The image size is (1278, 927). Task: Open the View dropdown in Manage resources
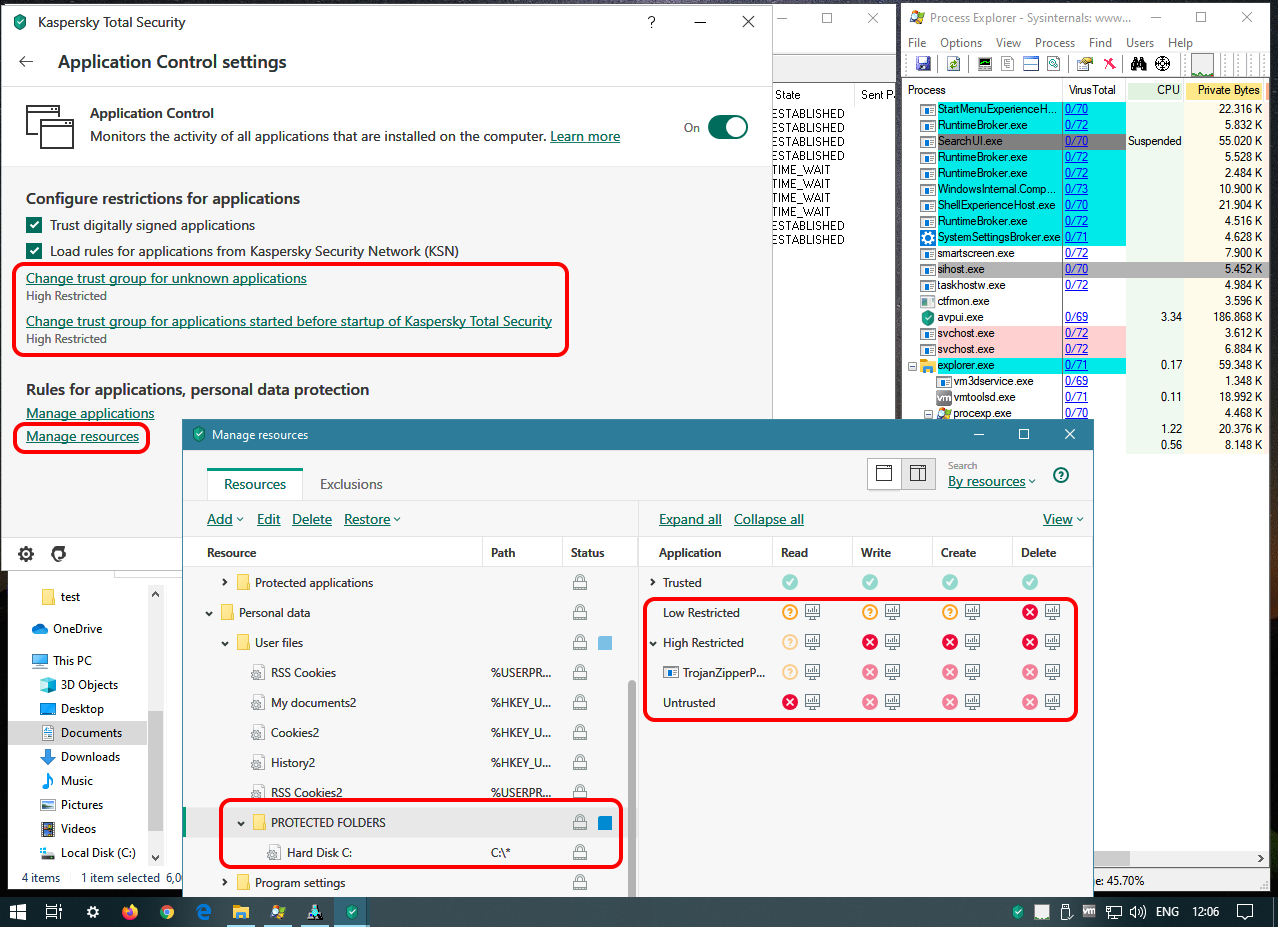1063,519
